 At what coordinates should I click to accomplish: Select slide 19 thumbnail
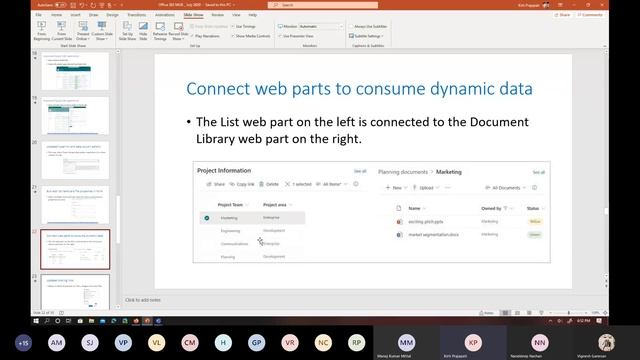[75, 116]
